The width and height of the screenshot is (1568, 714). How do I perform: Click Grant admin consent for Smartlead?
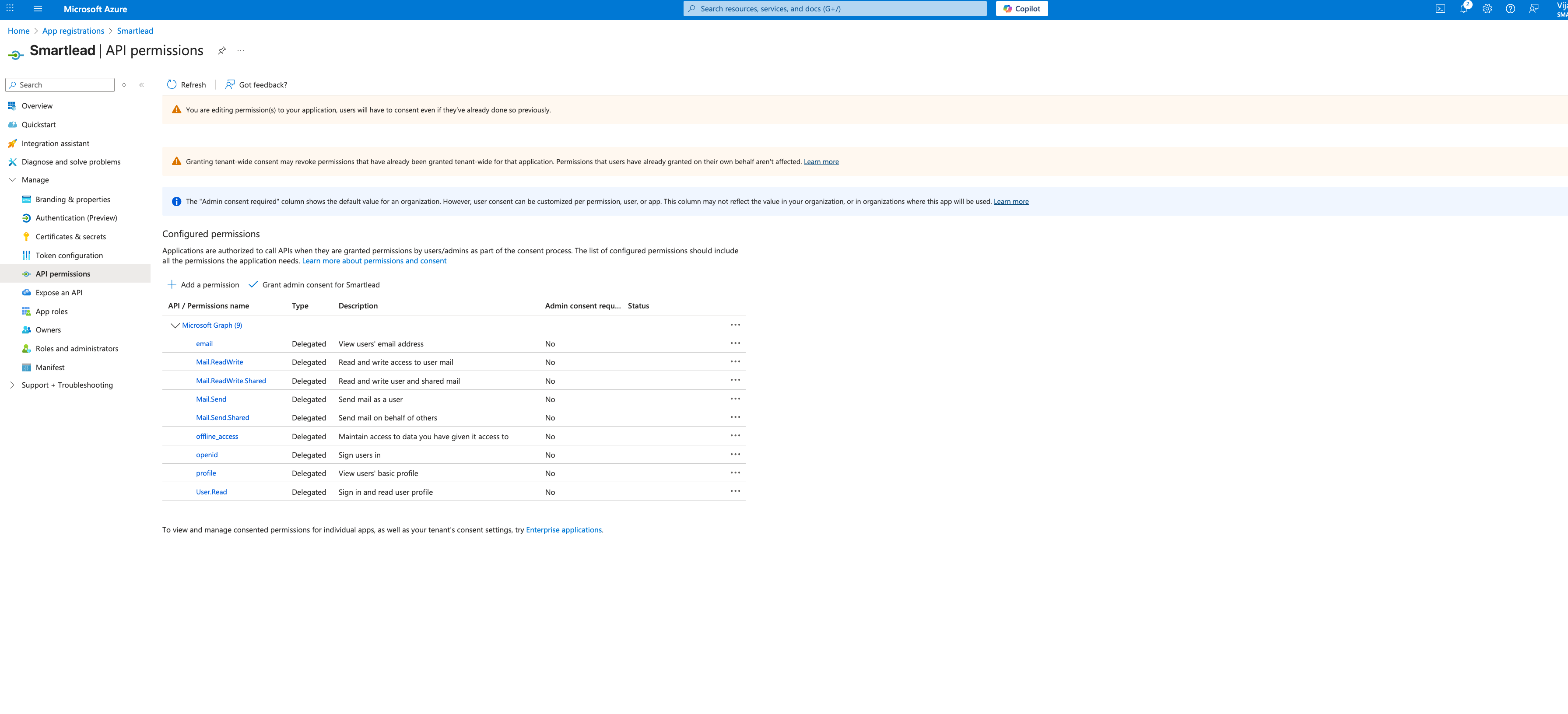pyautogui.click(x=314, y=285)
